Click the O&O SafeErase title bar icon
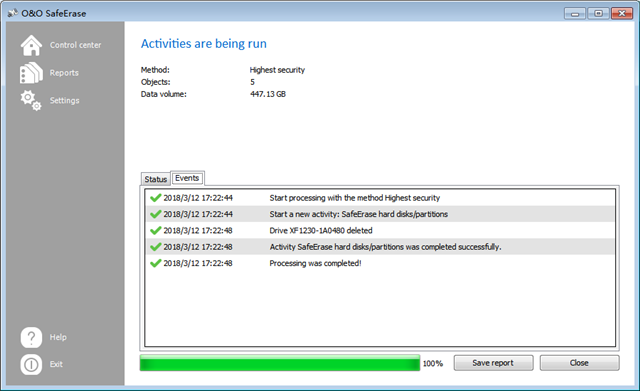Image resolution: width=640 pixels, height=391 pixels. (13, 13)
